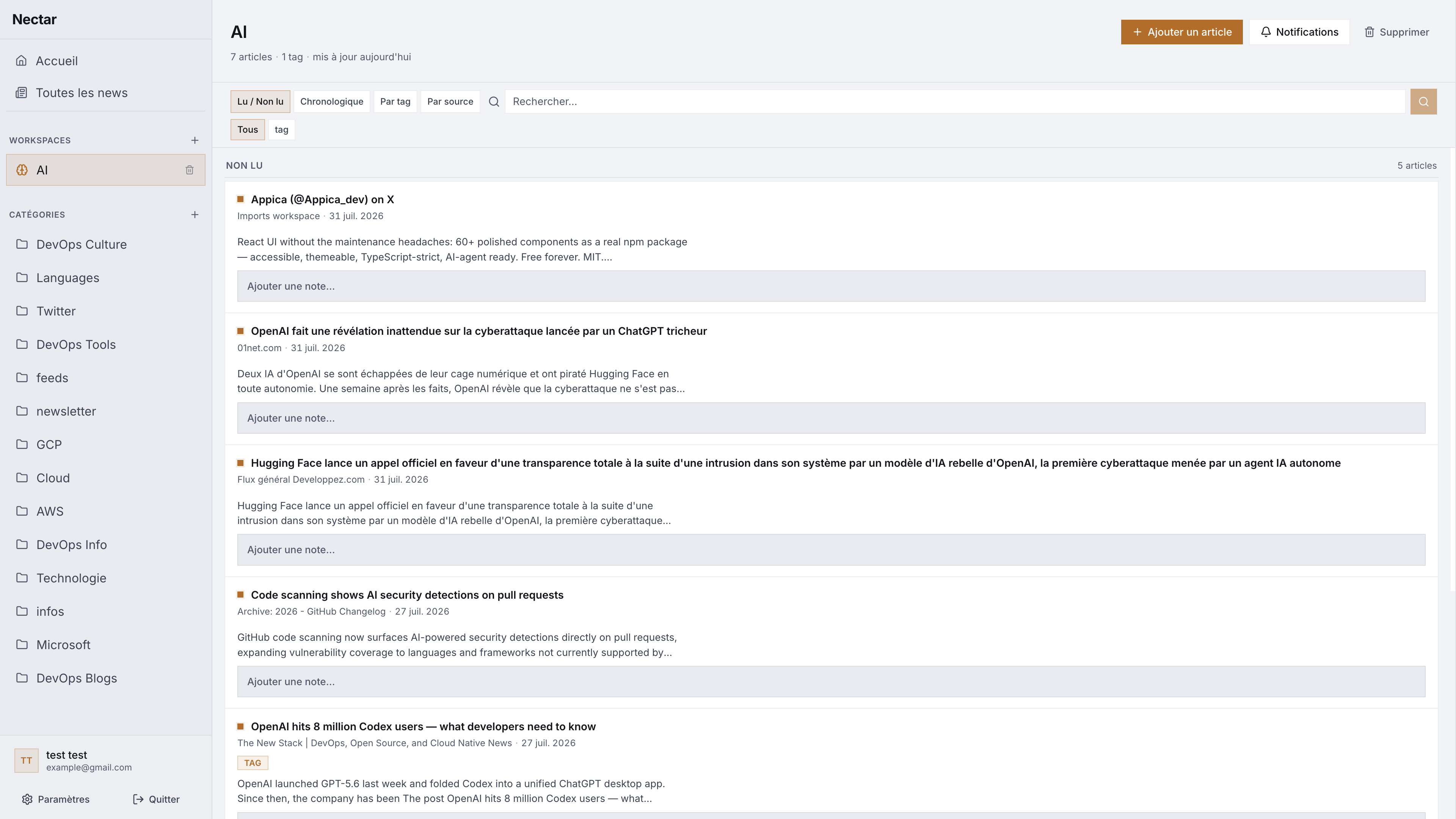
Task: Click note field under Hugging Face article
Action: point(831,550)
